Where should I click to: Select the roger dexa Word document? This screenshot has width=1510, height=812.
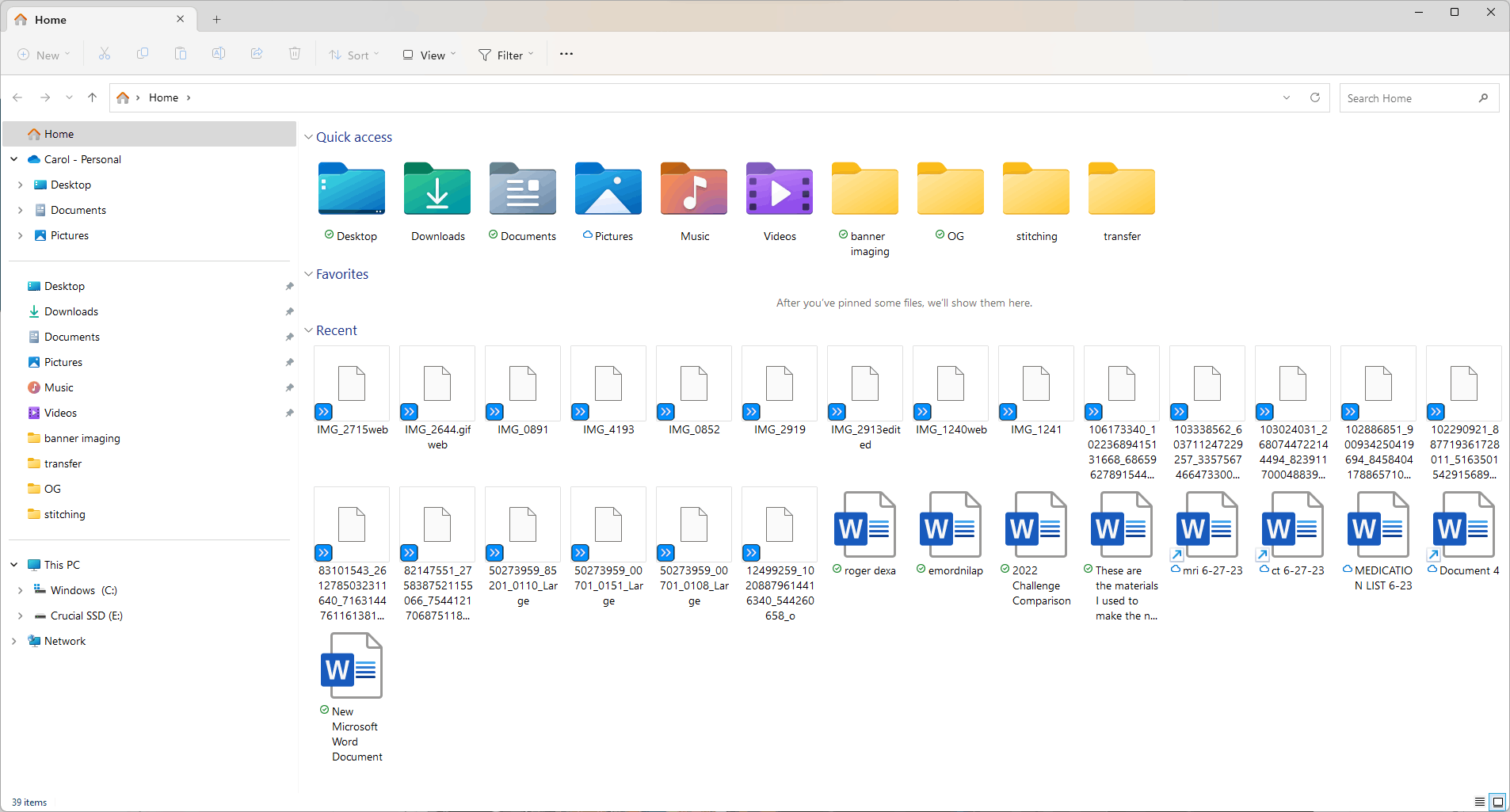[x=865, y=534]
